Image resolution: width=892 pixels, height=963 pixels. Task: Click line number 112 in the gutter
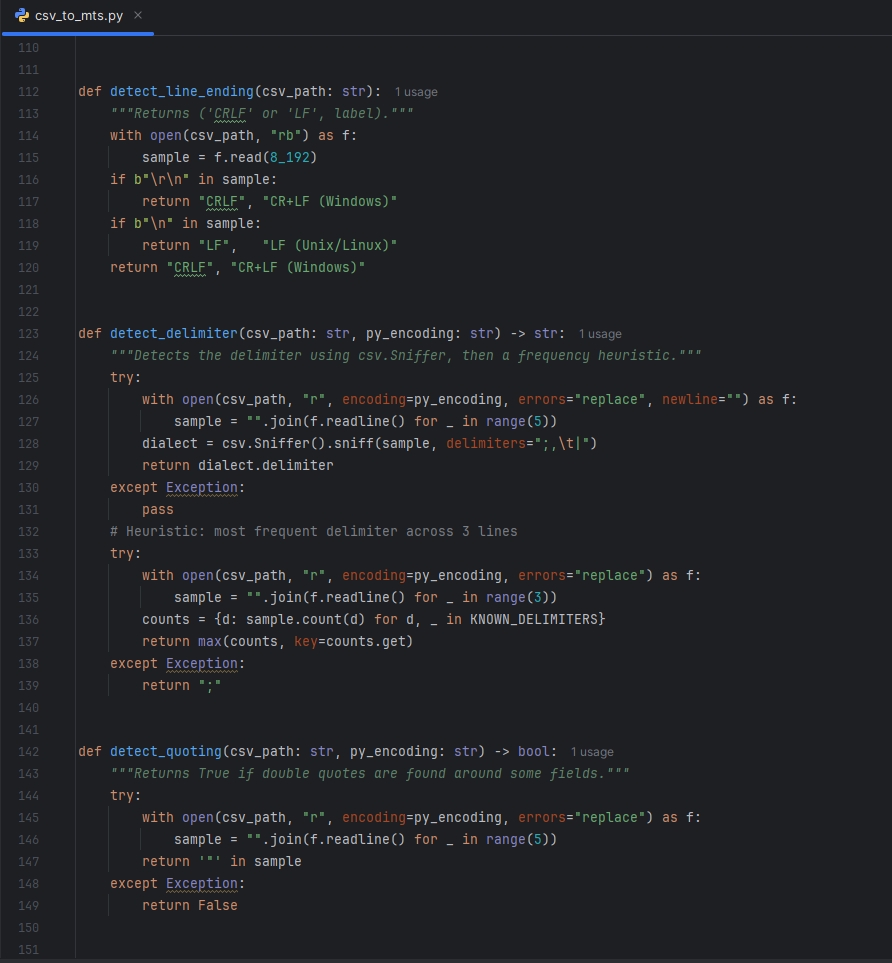click(29, 91)
